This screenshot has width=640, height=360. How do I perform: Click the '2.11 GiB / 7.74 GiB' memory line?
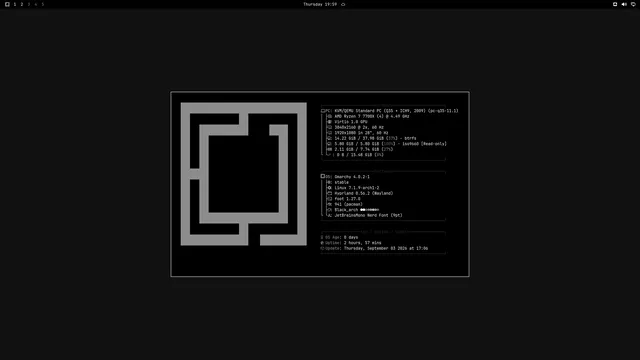[364, 149]
